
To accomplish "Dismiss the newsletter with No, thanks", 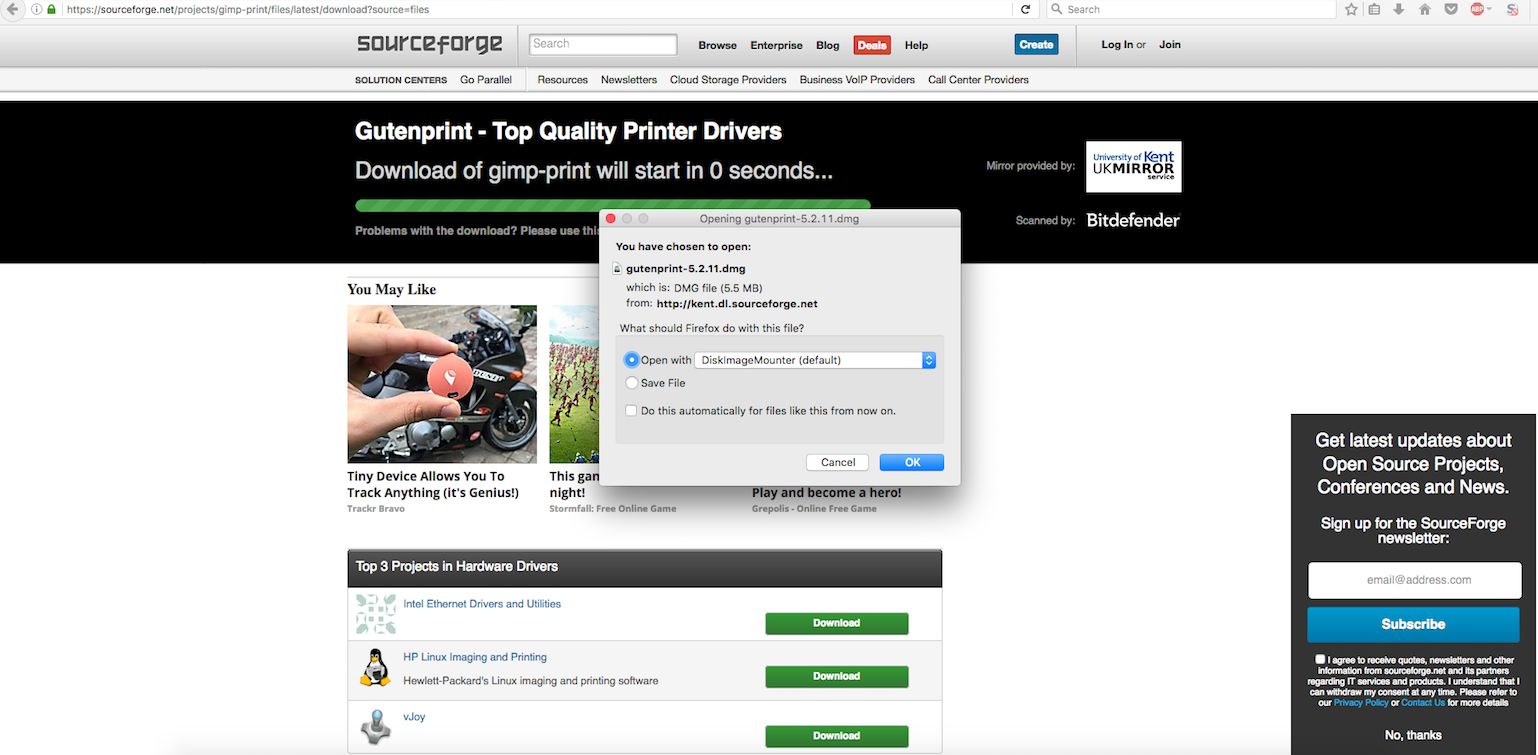I will 1413,735.
